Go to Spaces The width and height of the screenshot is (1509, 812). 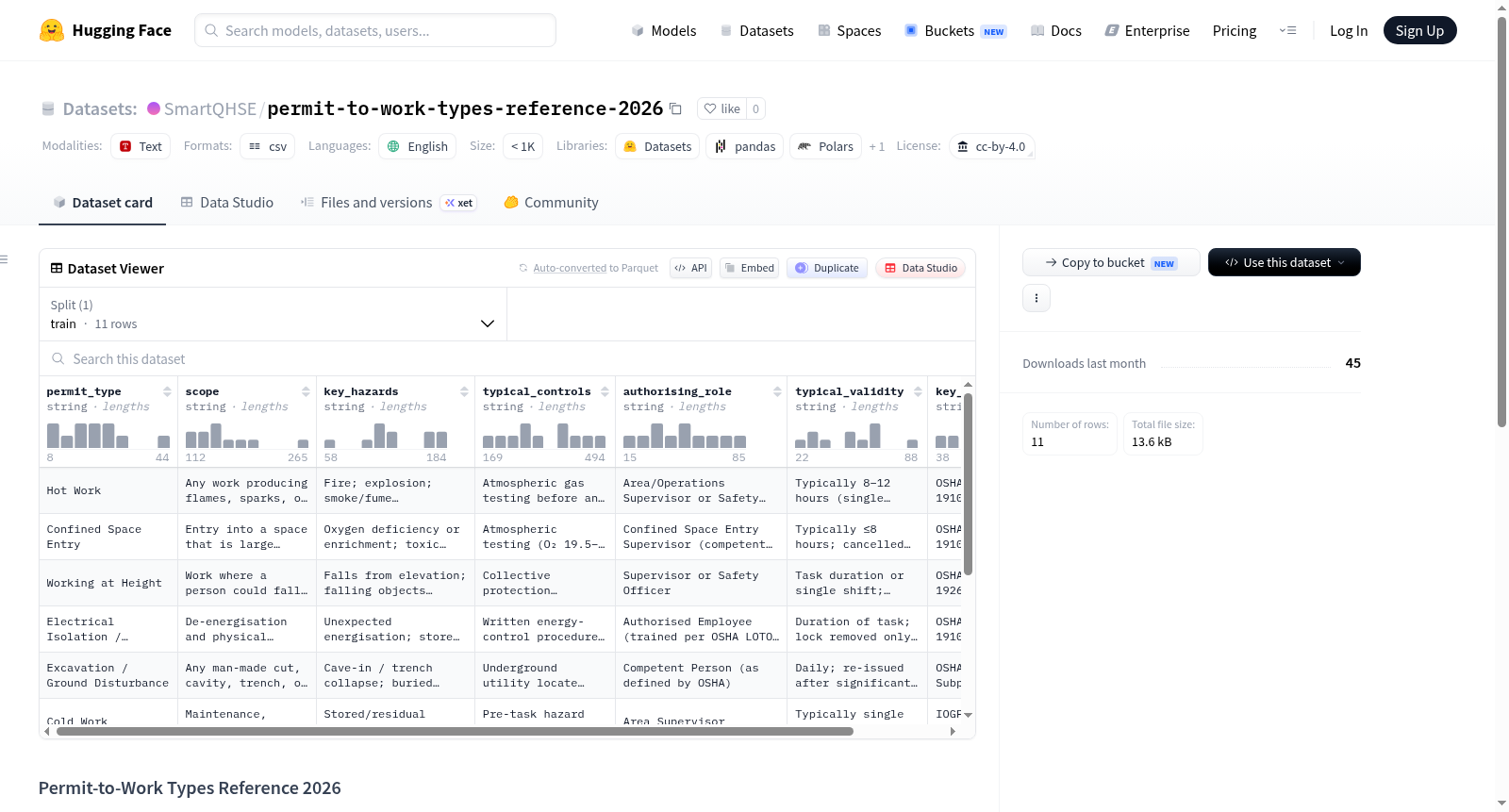click(849, 30)
